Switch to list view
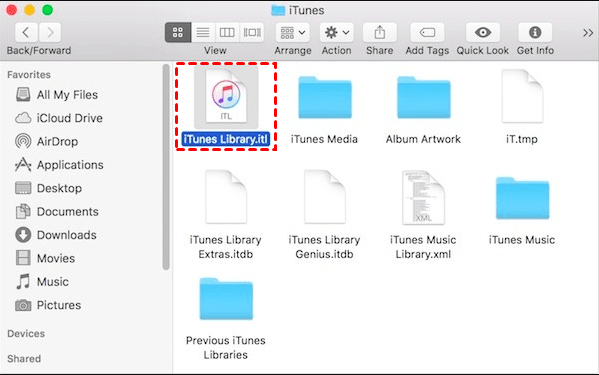 [x=203, y=32]
